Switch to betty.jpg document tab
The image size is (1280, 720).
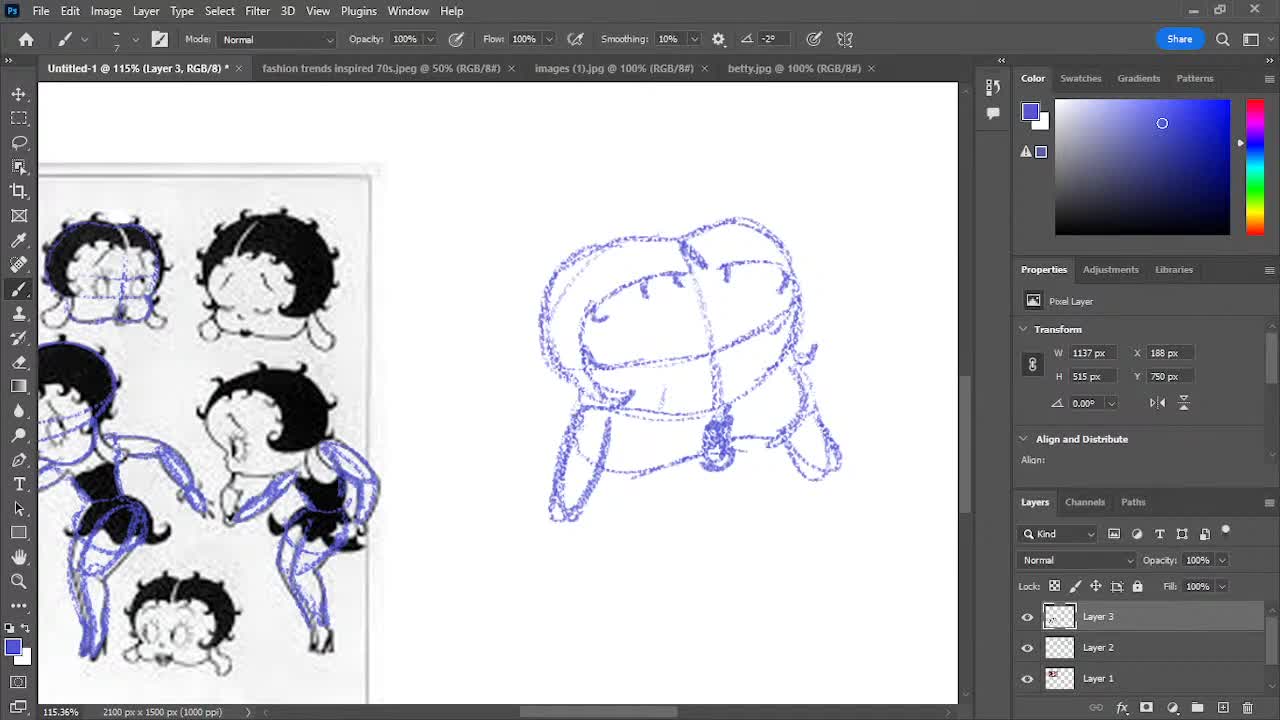[794, 68]
